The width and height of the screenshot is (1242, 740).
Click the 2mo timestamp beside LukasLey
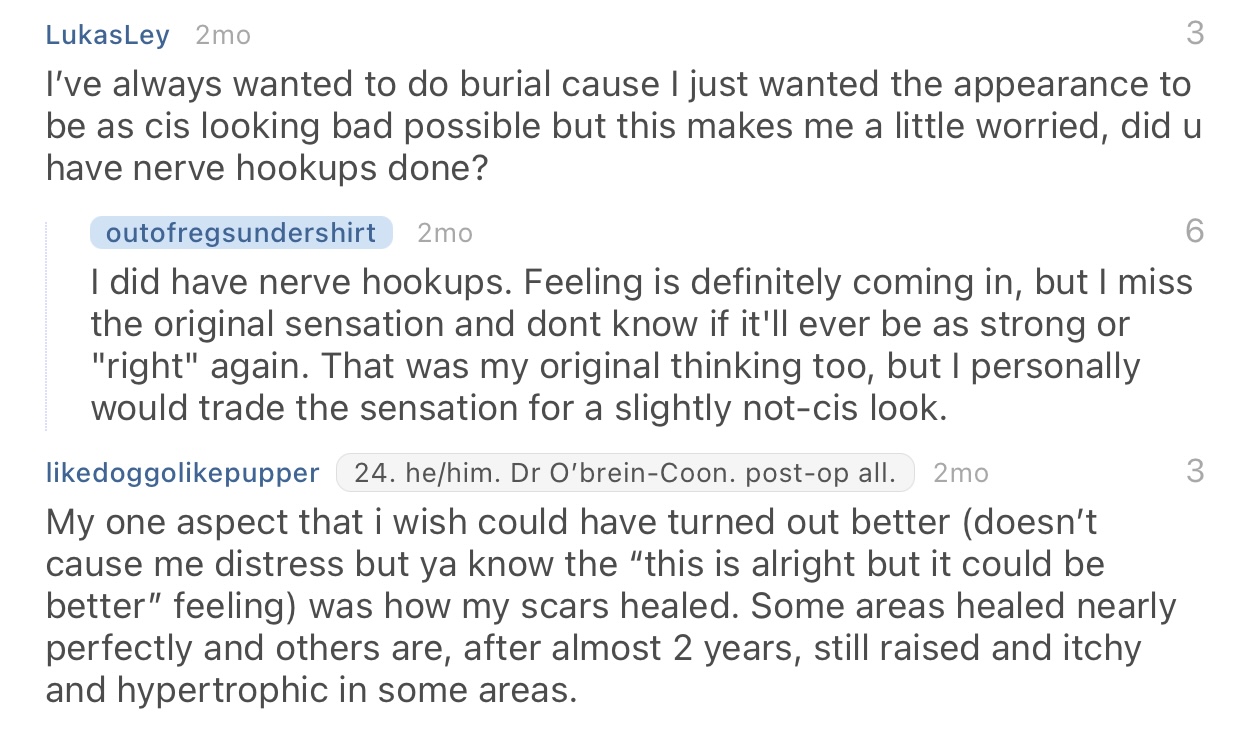(x=223, y=35)
